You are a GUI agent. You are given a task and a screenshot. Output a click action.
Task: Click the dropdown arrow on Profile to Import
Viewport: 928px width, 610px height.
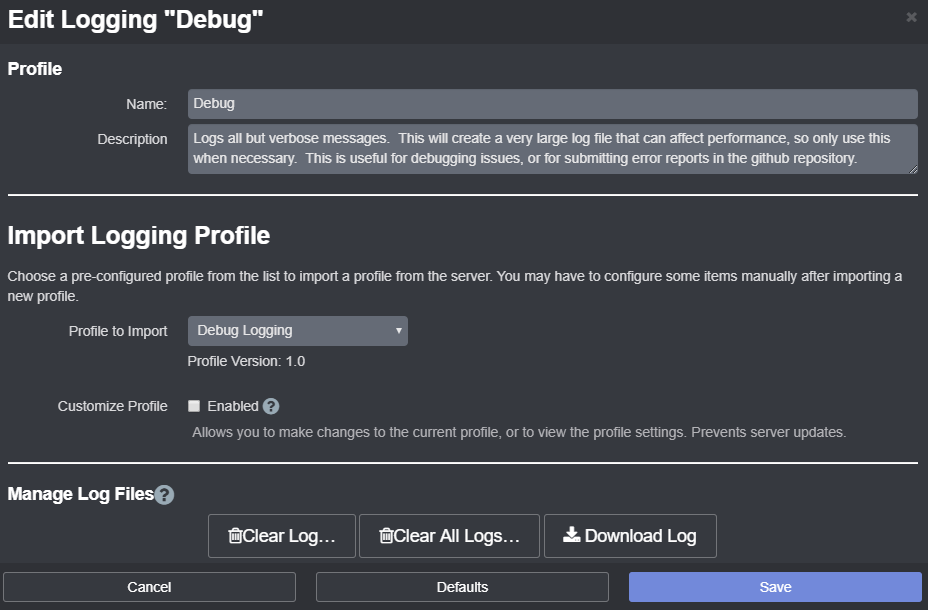397,331
